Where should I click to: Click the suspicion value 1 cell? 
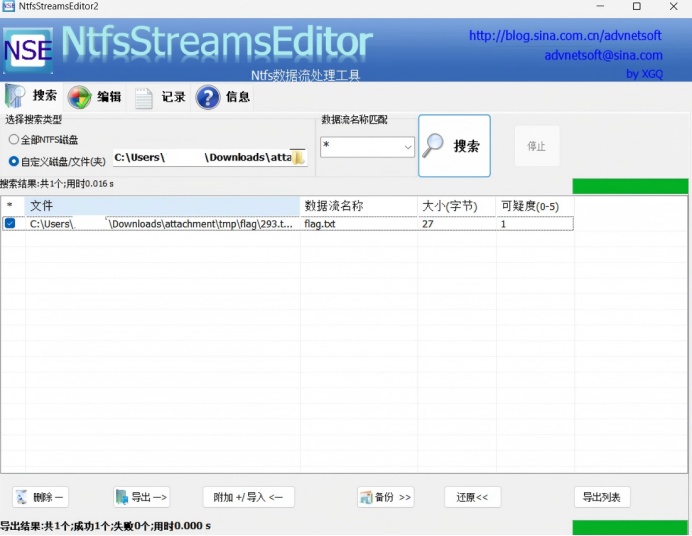click(503, 224)
